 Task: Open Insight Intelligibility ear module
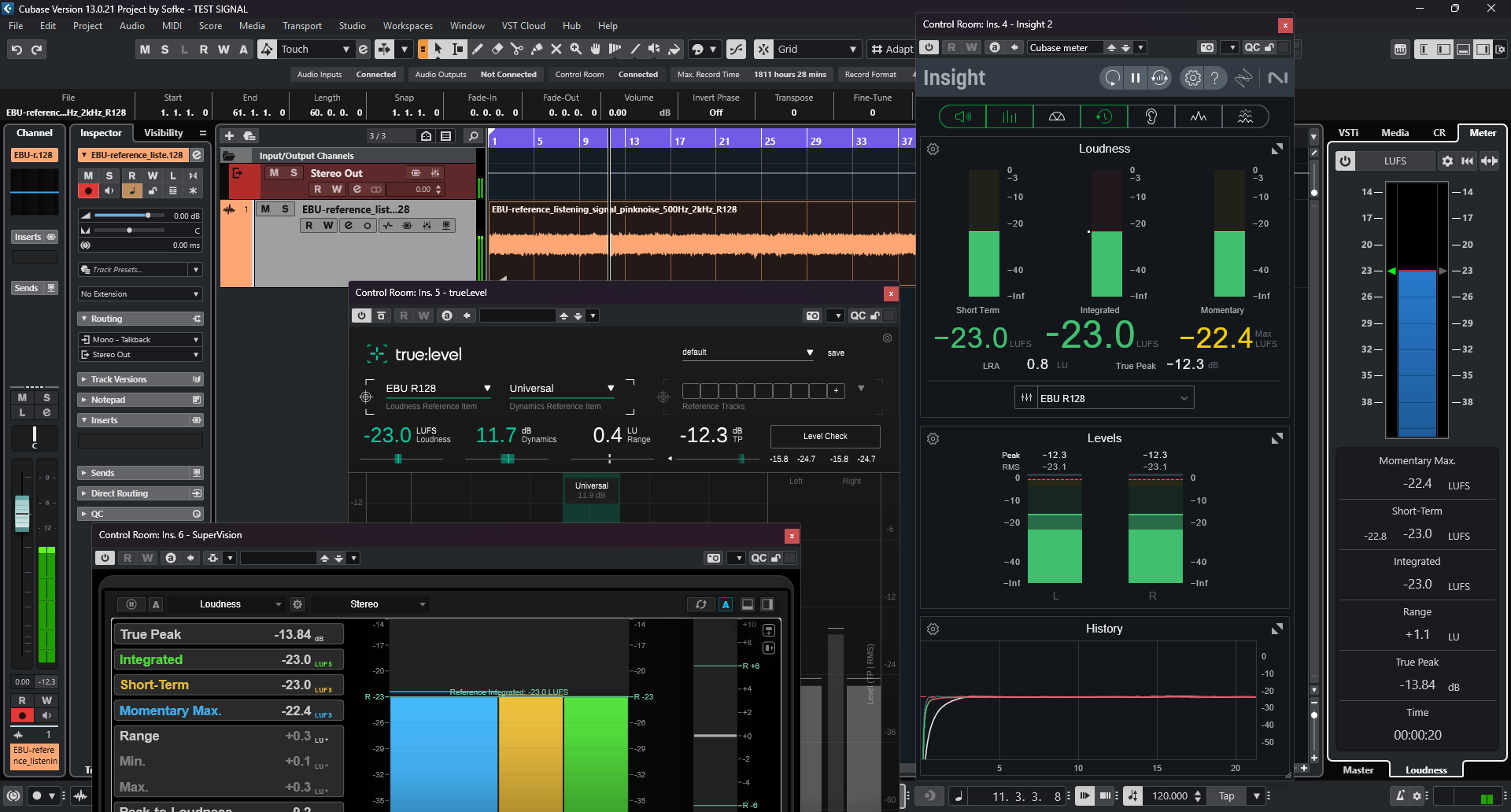click(x=1151, y=116)
